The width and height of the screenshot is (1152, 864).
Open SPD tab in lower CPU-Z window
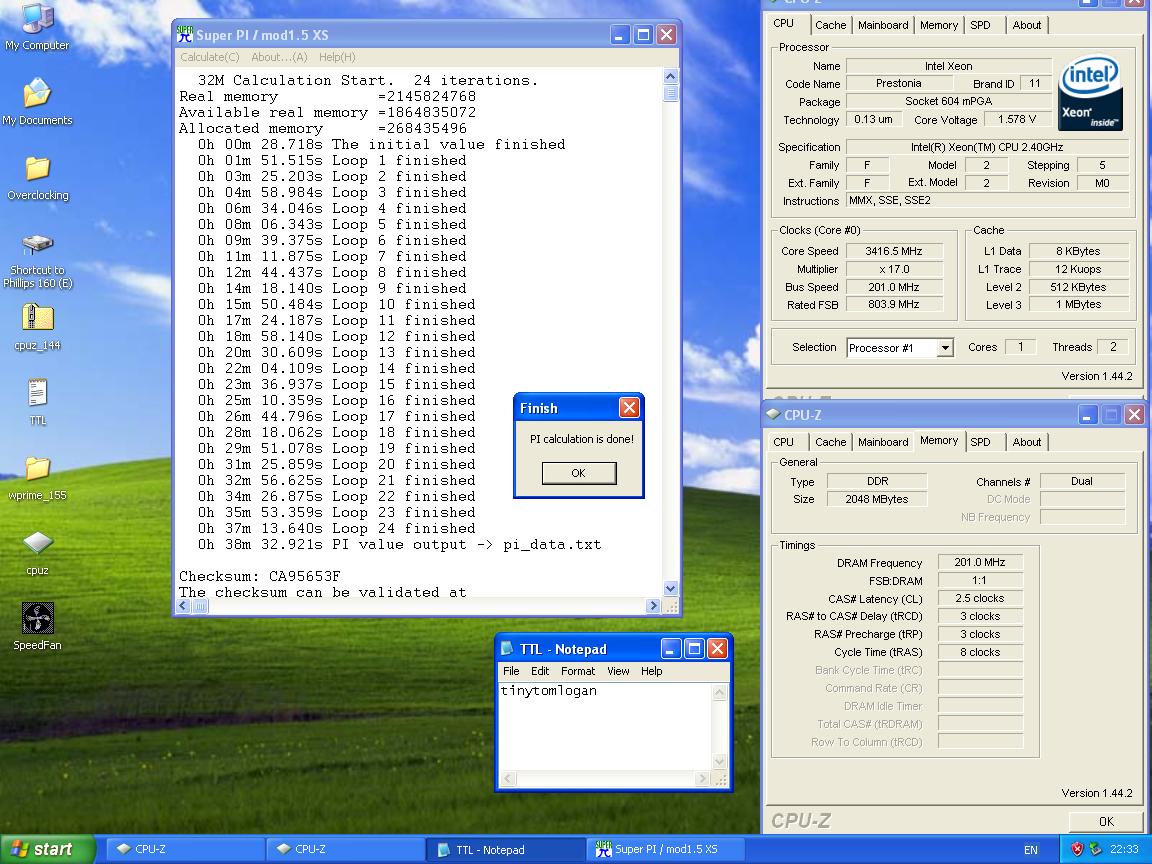(980, 442)
